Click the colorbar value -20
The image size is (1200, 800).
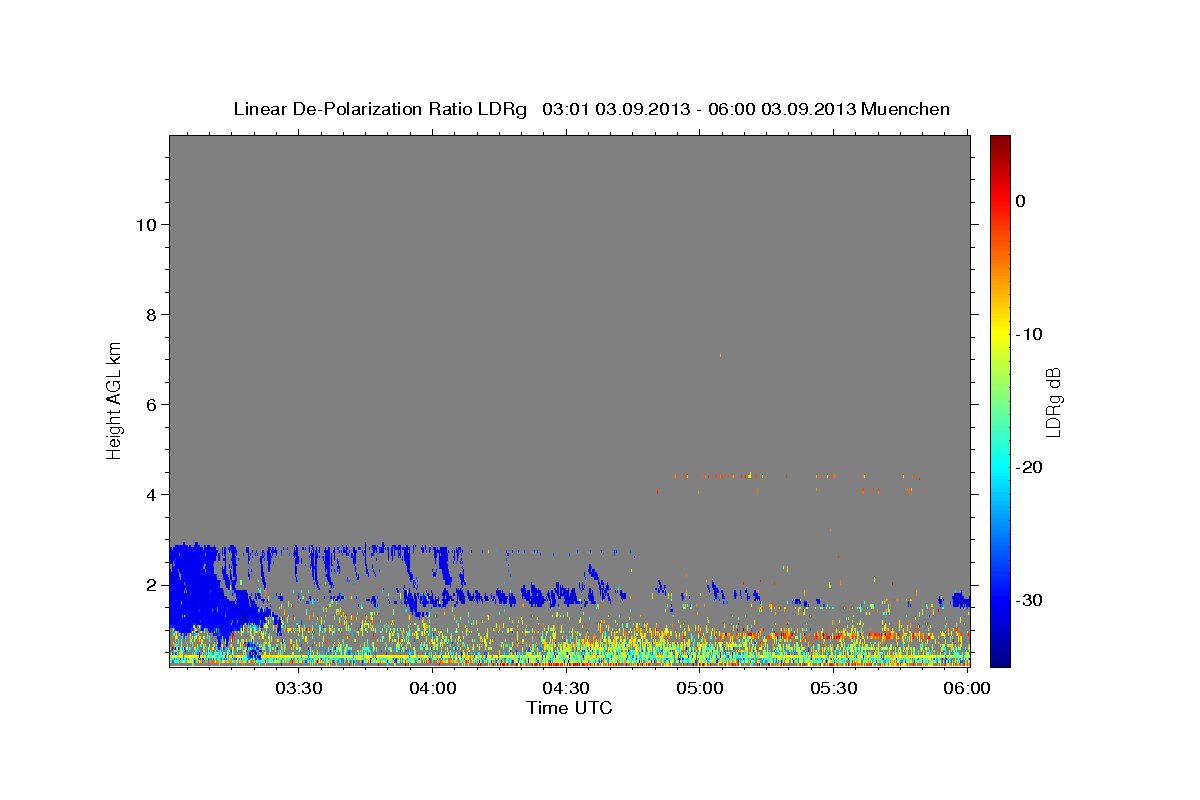1030,467
